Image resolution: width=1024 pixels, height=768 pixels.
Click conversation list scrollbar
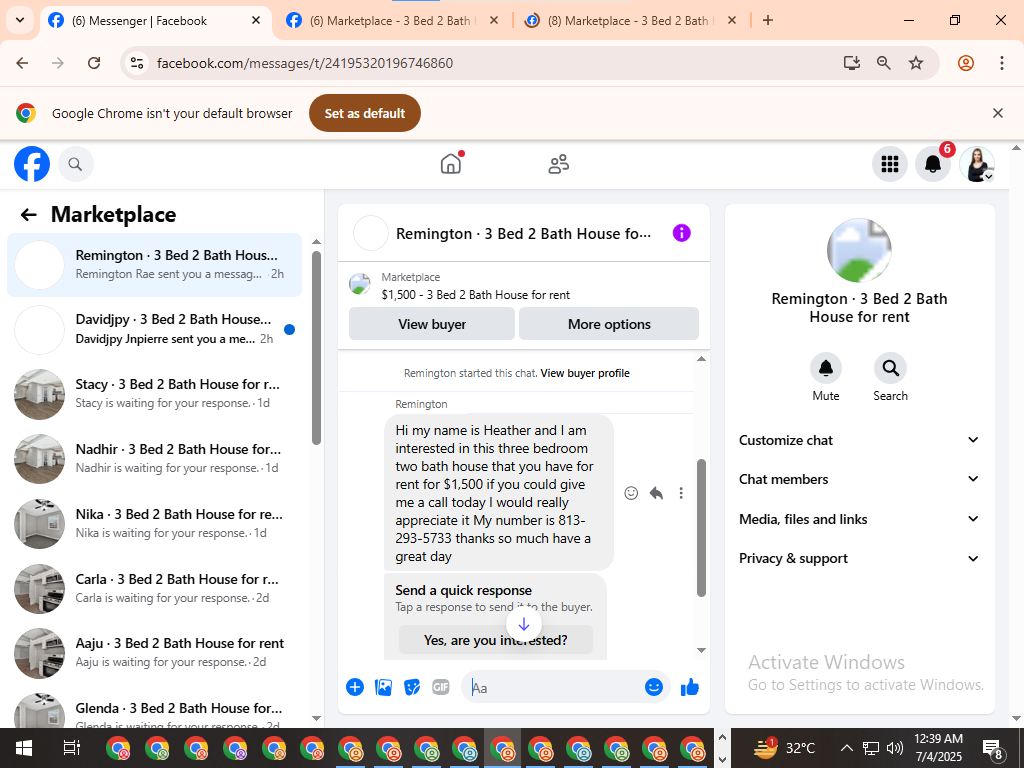[316, 347]
